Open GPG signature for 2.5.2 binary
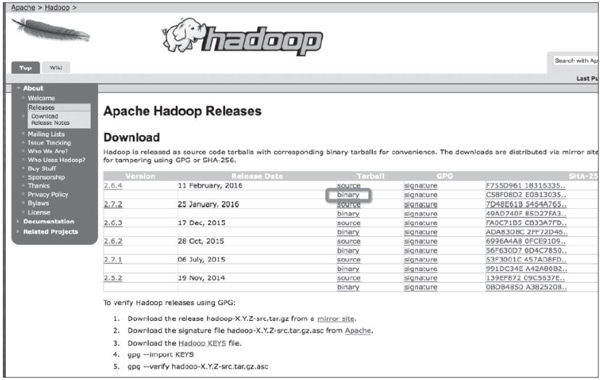Screen dimensions: 603x380 point(421,287)
